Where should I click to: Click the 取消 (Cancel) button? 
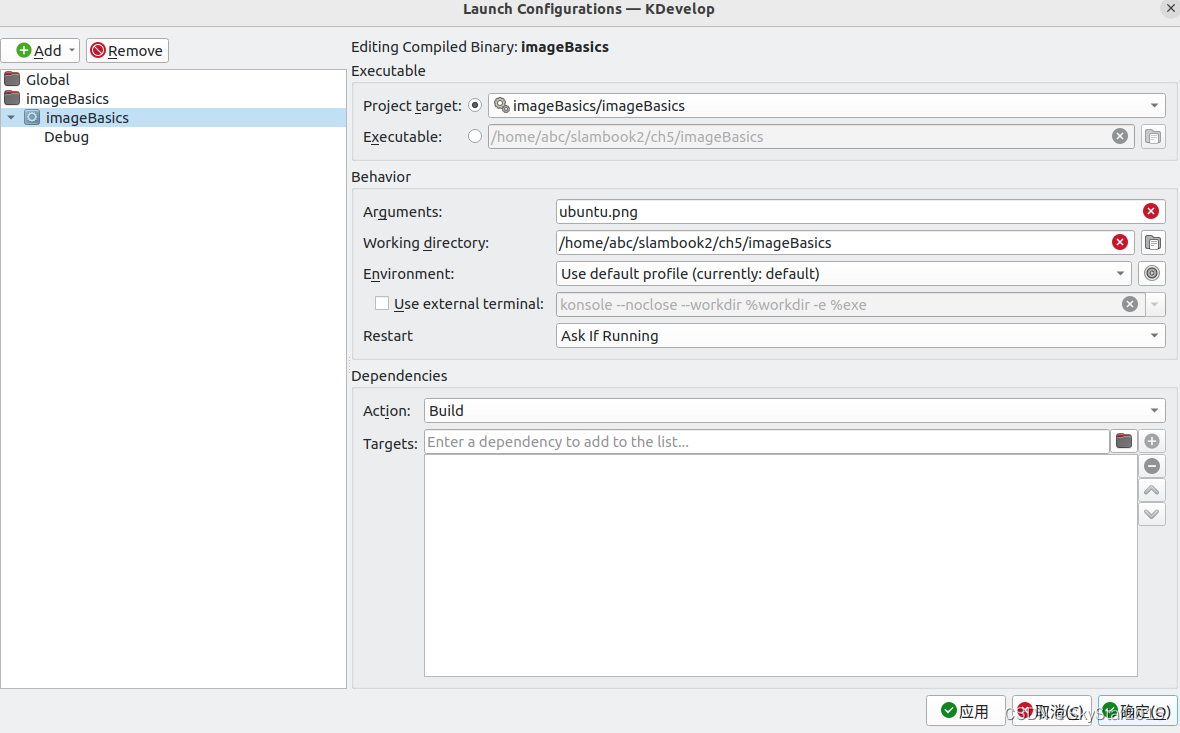[1051, 711]
